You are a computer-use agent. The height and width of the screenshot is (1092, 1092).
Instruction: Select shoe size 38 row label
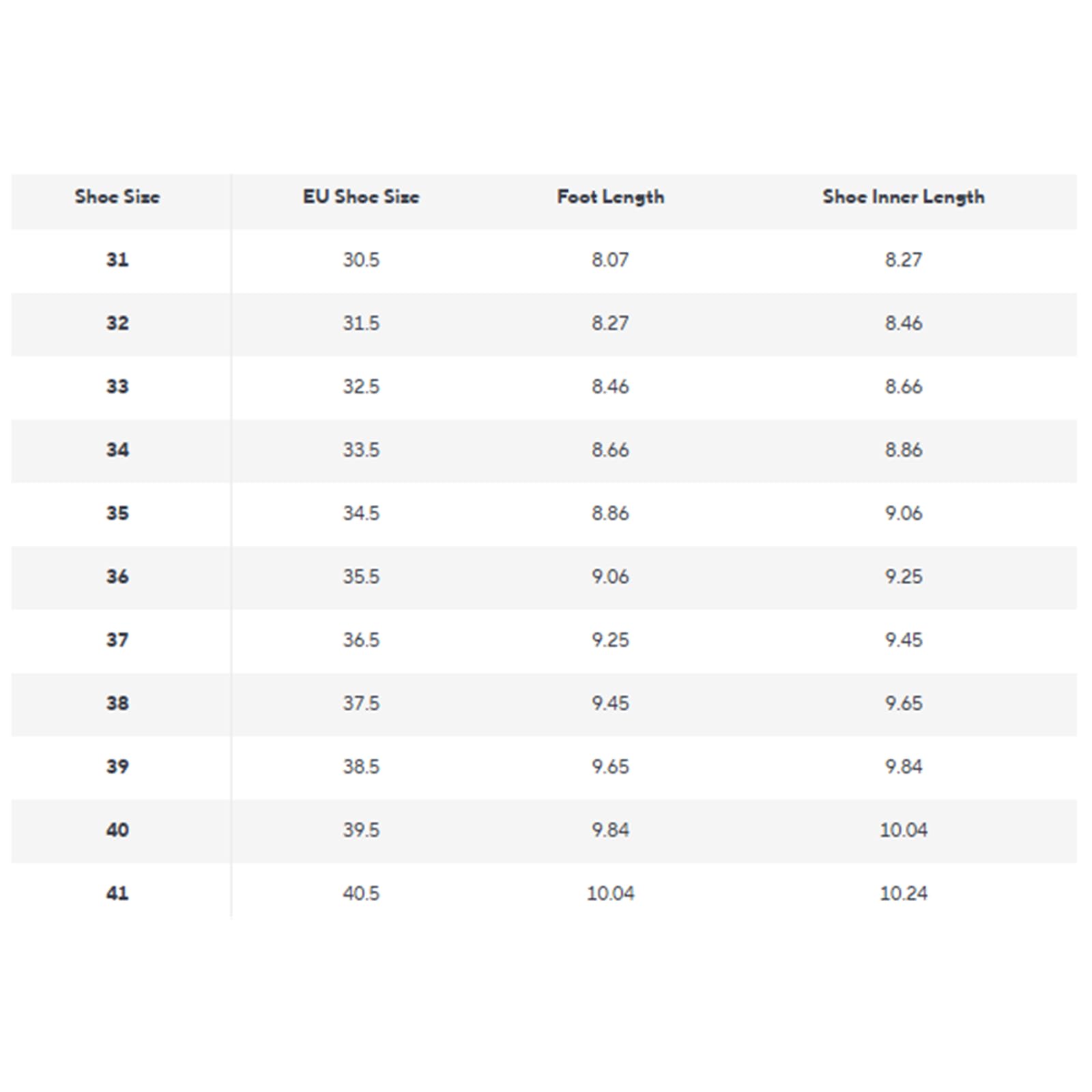[x=117, y=703]
